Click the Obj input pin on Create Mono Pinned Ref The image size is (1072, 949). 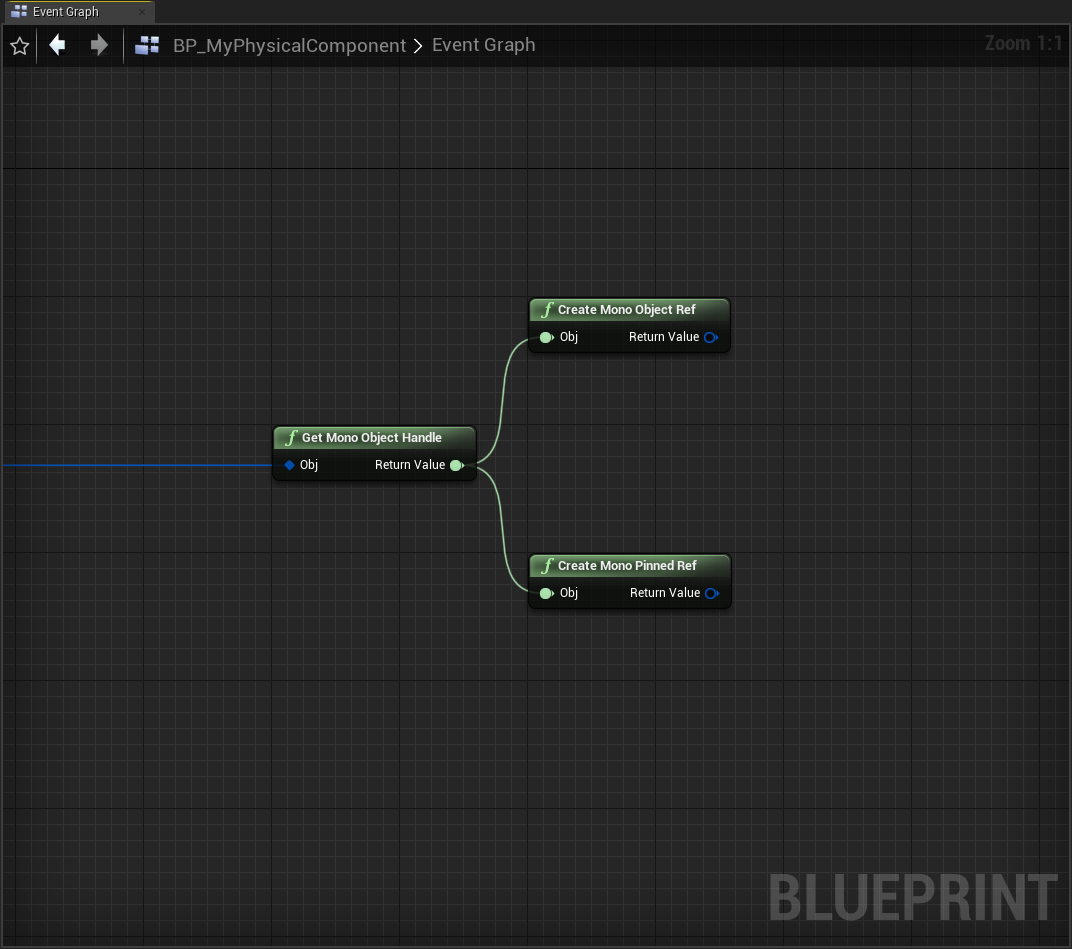(x=546, y=593)
